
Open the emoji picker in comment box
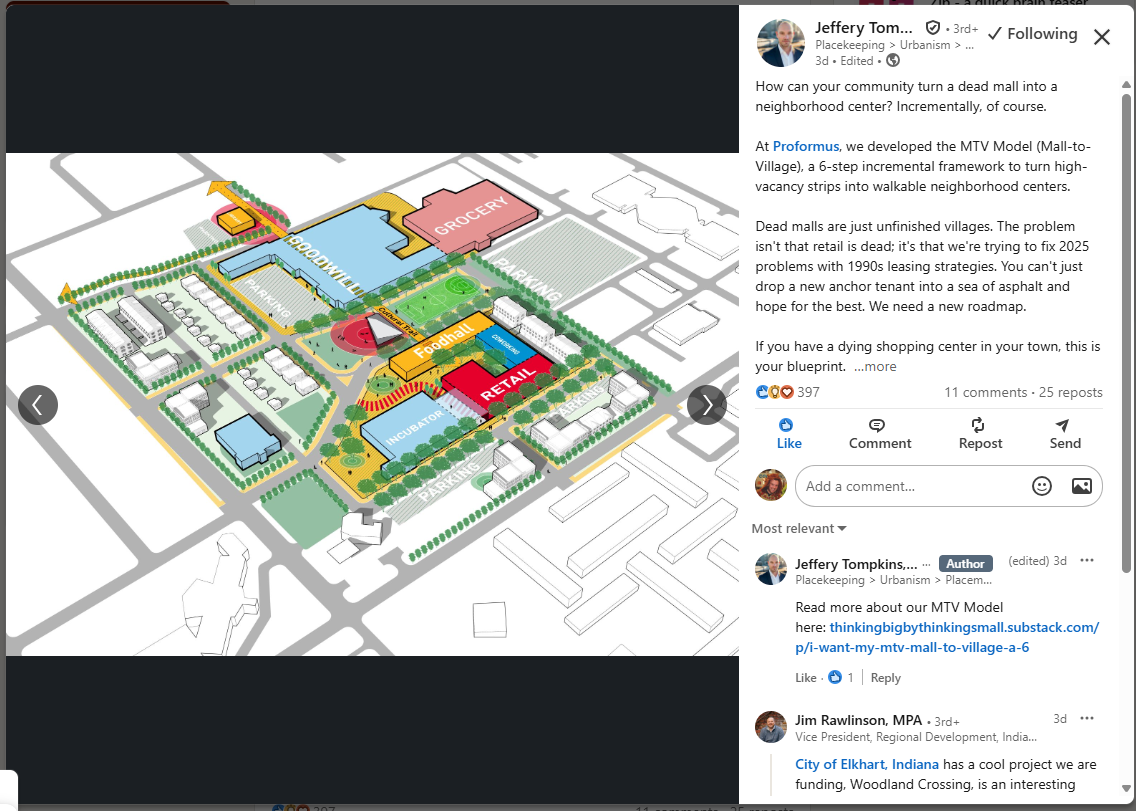(x=1042, y=486)
